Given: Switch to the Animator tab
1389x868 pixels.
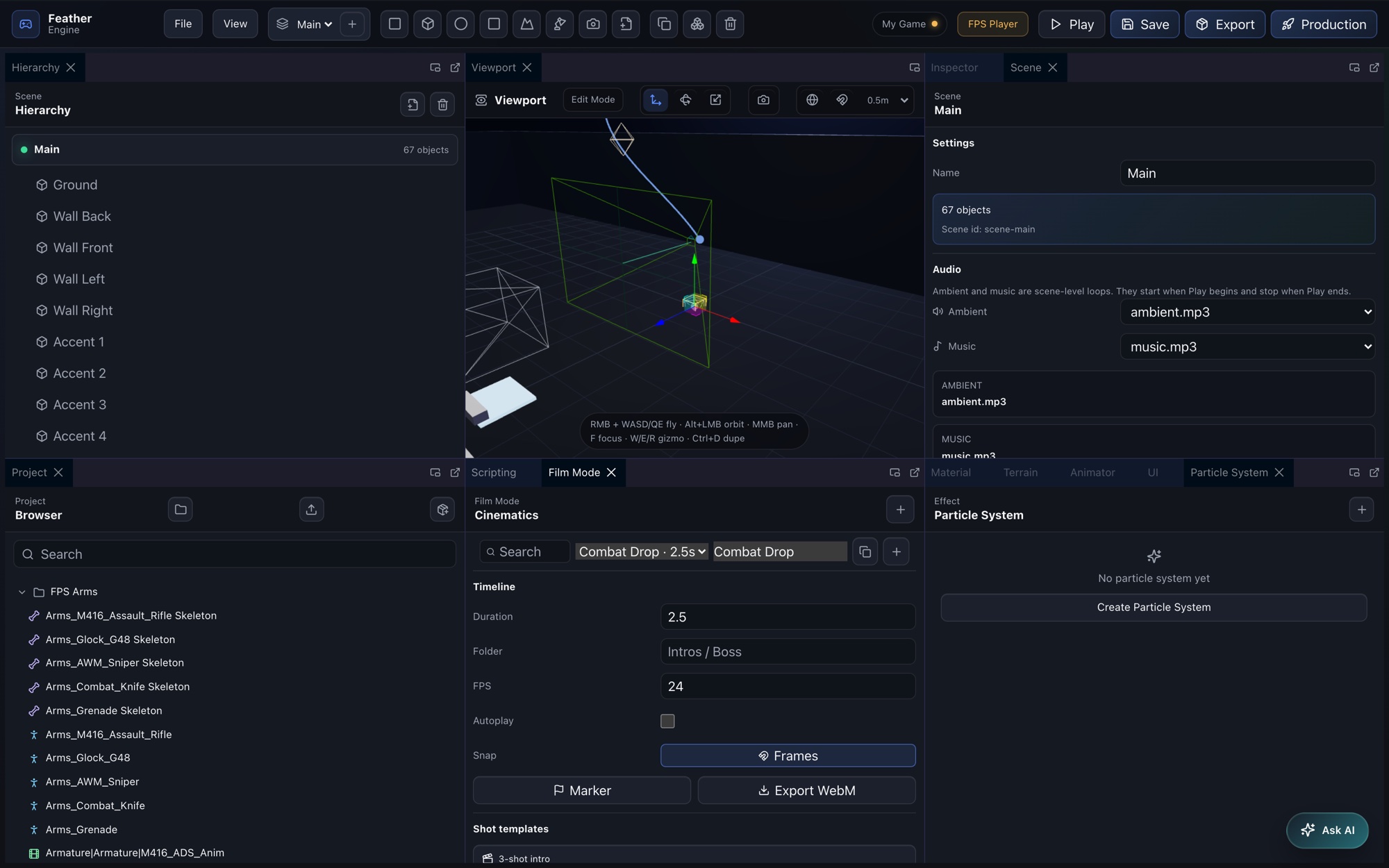Looking at the screenshot, I should click(1092, 473).
